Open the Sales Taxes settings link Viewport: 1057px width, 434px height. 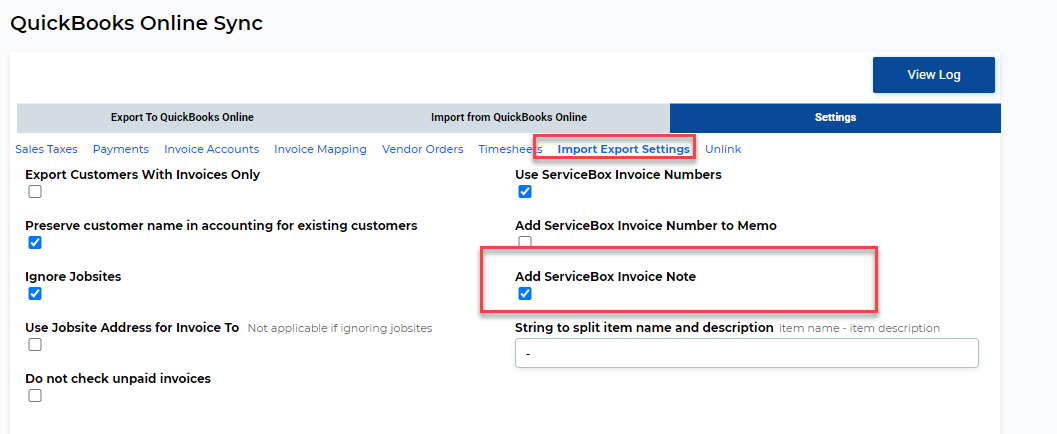[47, 150]
